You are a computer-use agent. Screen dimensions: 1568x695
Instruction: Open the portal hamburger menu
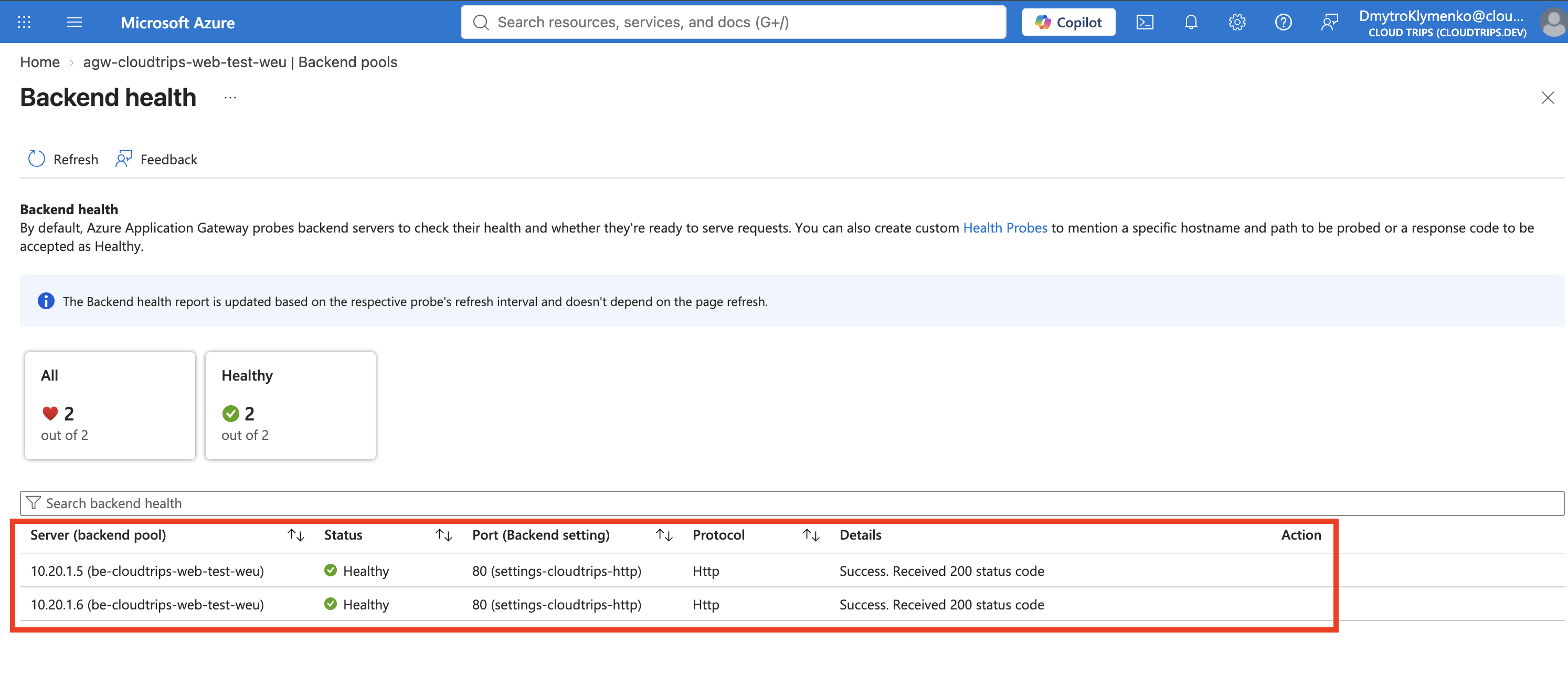click(x=75, y=23)
